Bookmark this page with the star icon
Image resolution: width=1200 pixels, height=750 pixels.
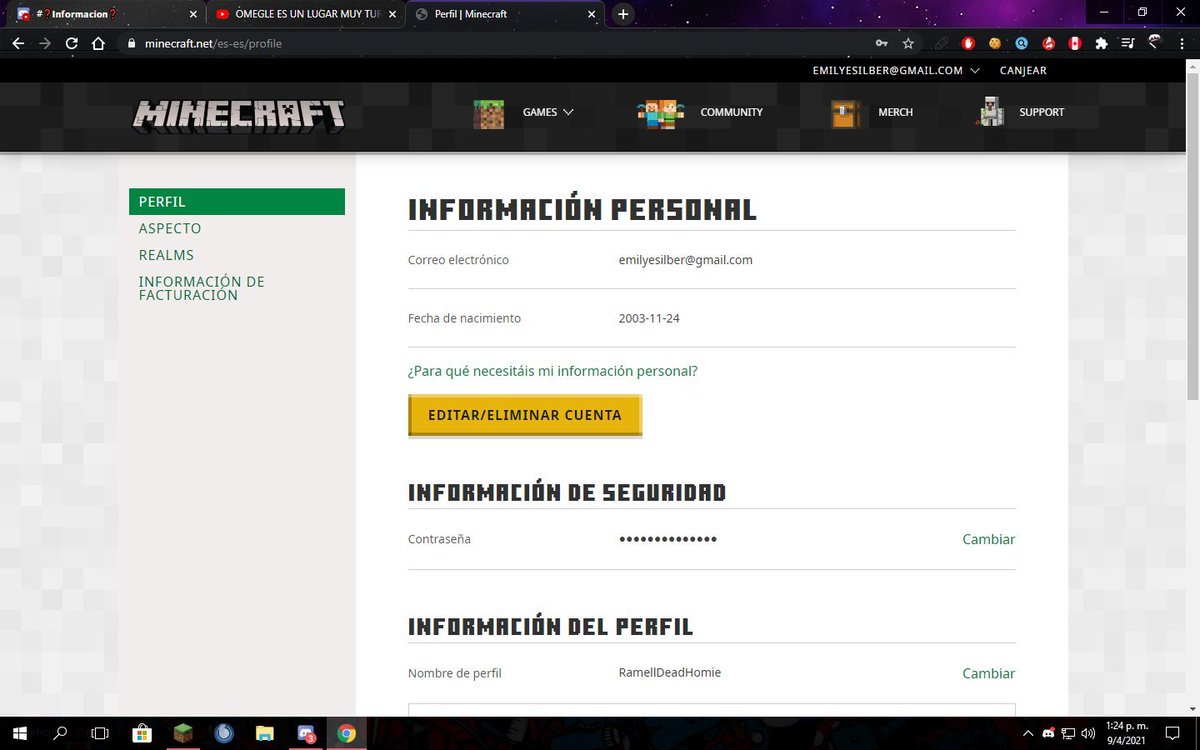pos(908,43)
